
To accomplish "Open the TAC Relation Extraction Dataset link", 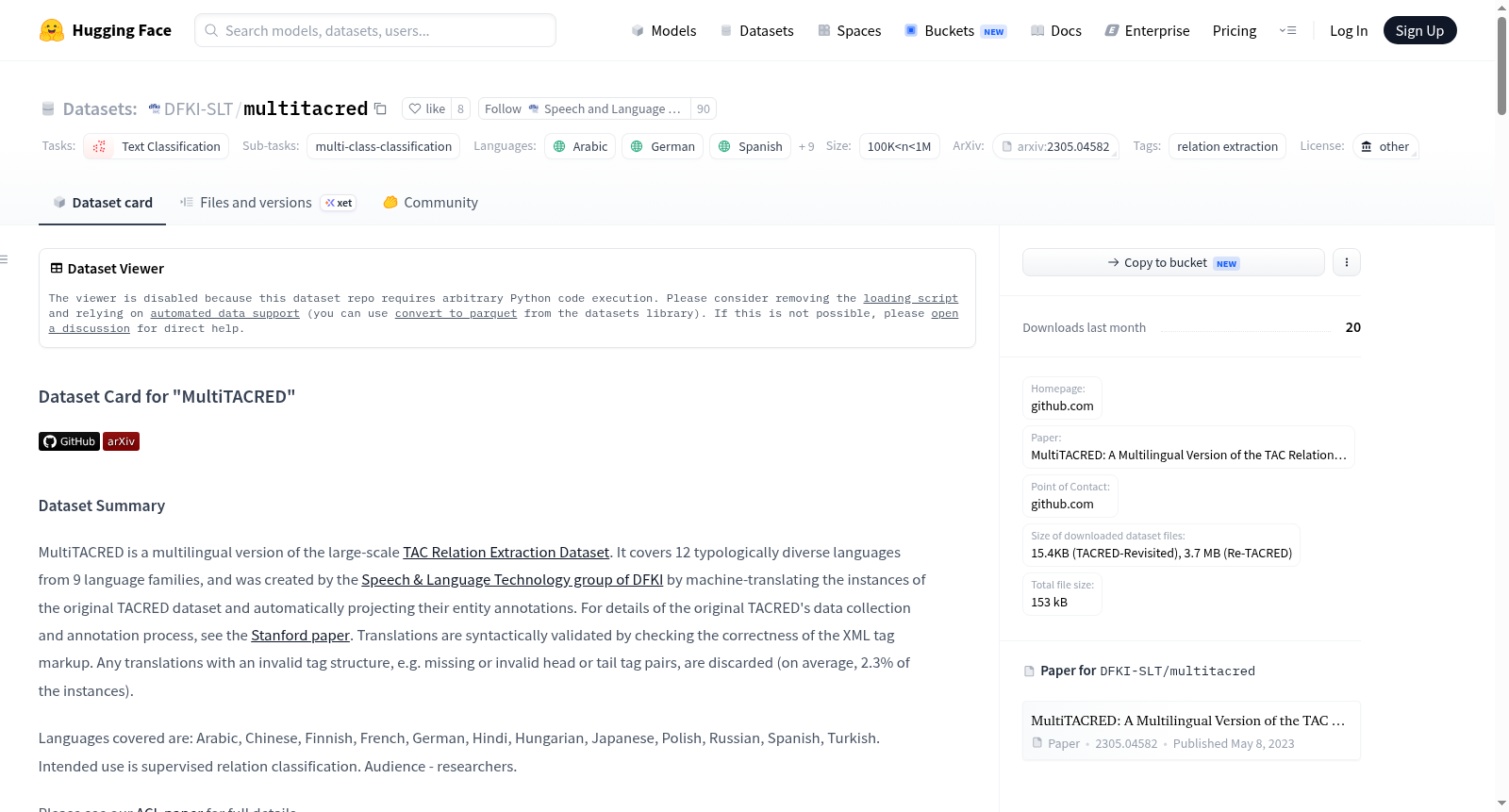I will 506,553.
